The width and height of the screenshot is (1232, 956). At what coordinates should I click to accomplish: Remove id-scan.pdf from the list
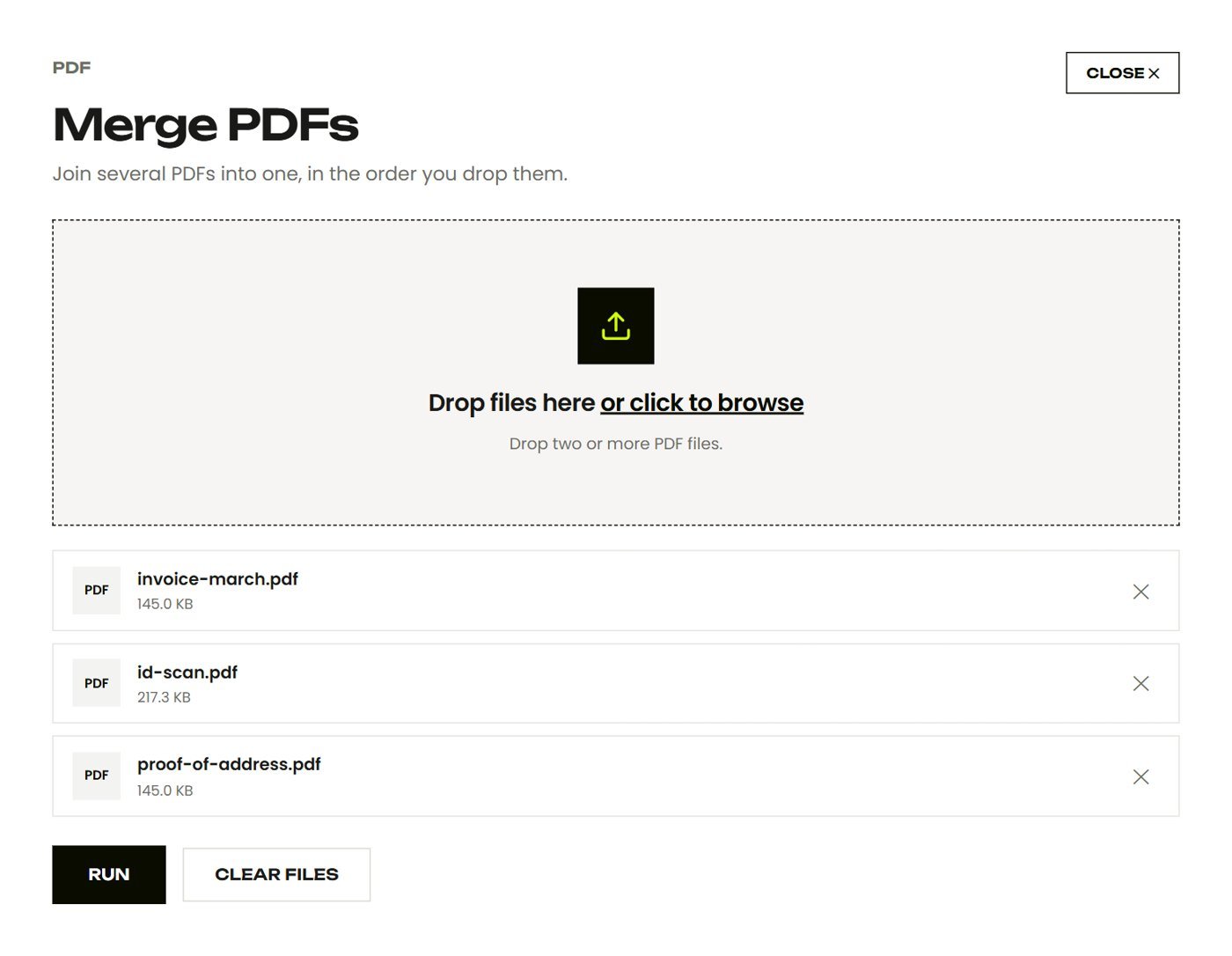click(x=1140, y=683)
